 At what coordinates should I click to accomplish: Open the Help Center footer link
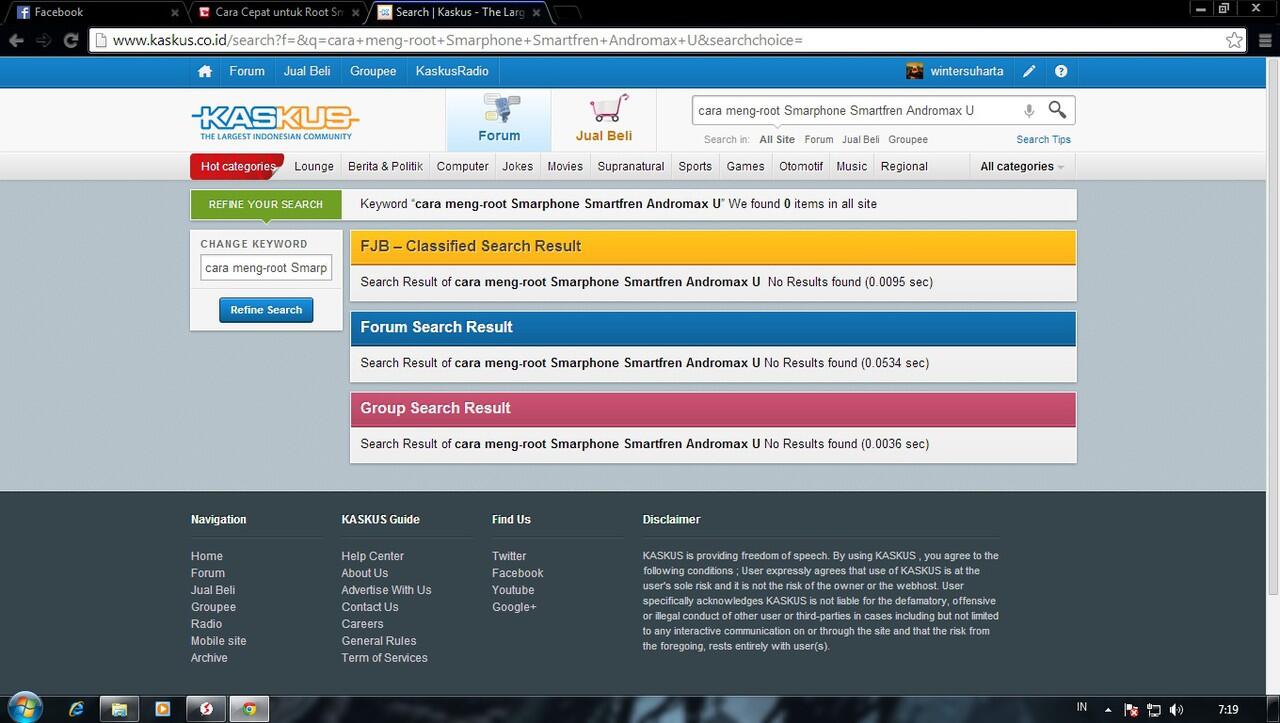(x=372, y=556)
